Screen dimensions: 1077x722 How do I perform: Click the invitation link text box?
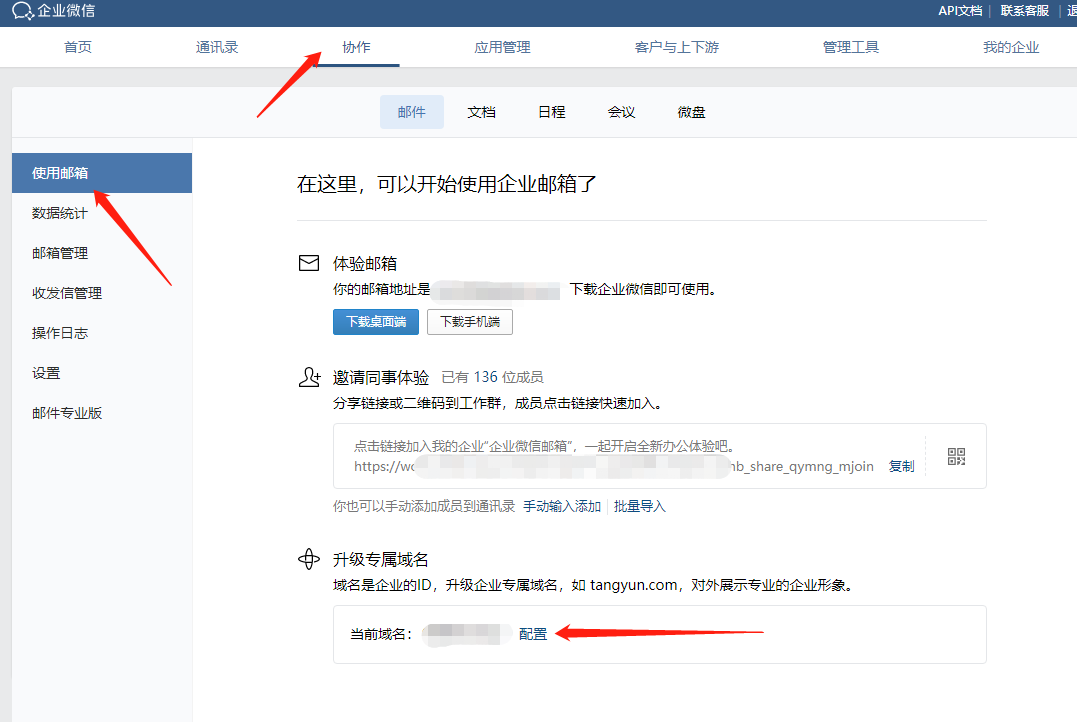click(x=620, y=456)
